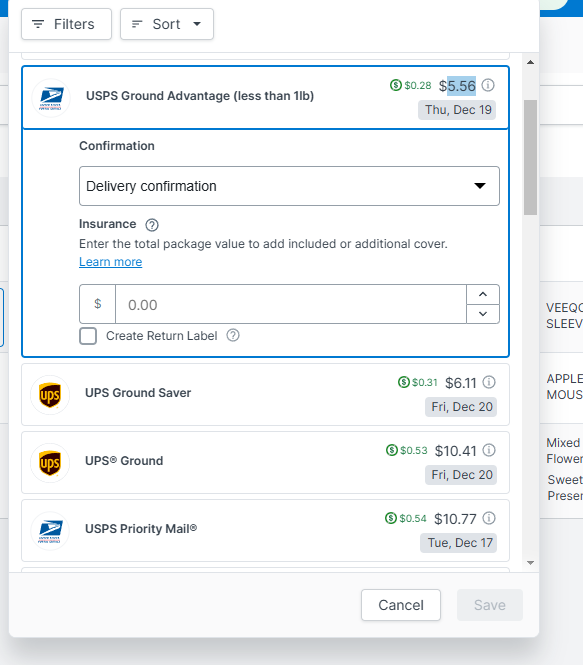
Task: Click the scrollbar down arrow
Action: [530, 563]
